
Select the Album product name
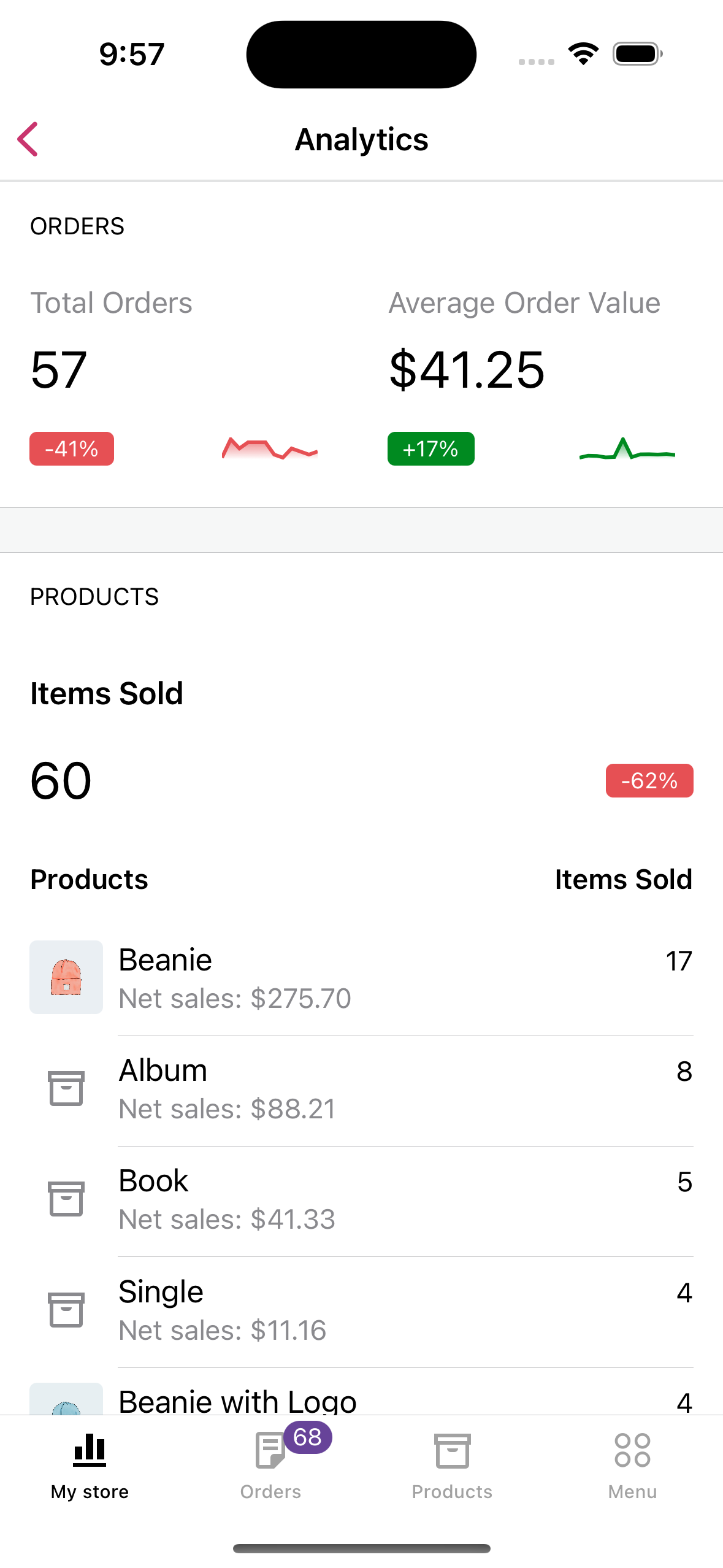coord(163,1071)
